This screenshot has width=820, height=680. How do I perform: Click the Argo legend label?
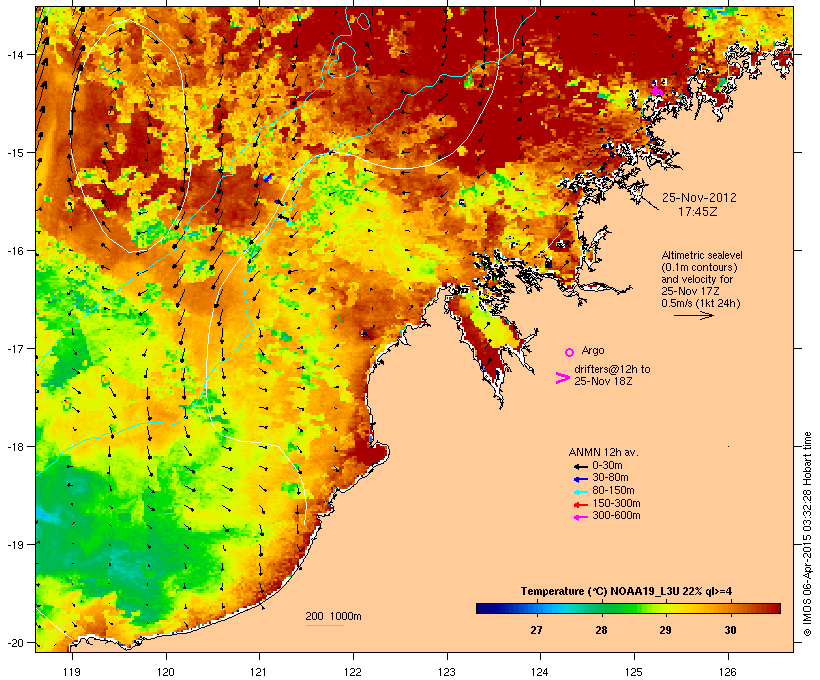point(593,350)
